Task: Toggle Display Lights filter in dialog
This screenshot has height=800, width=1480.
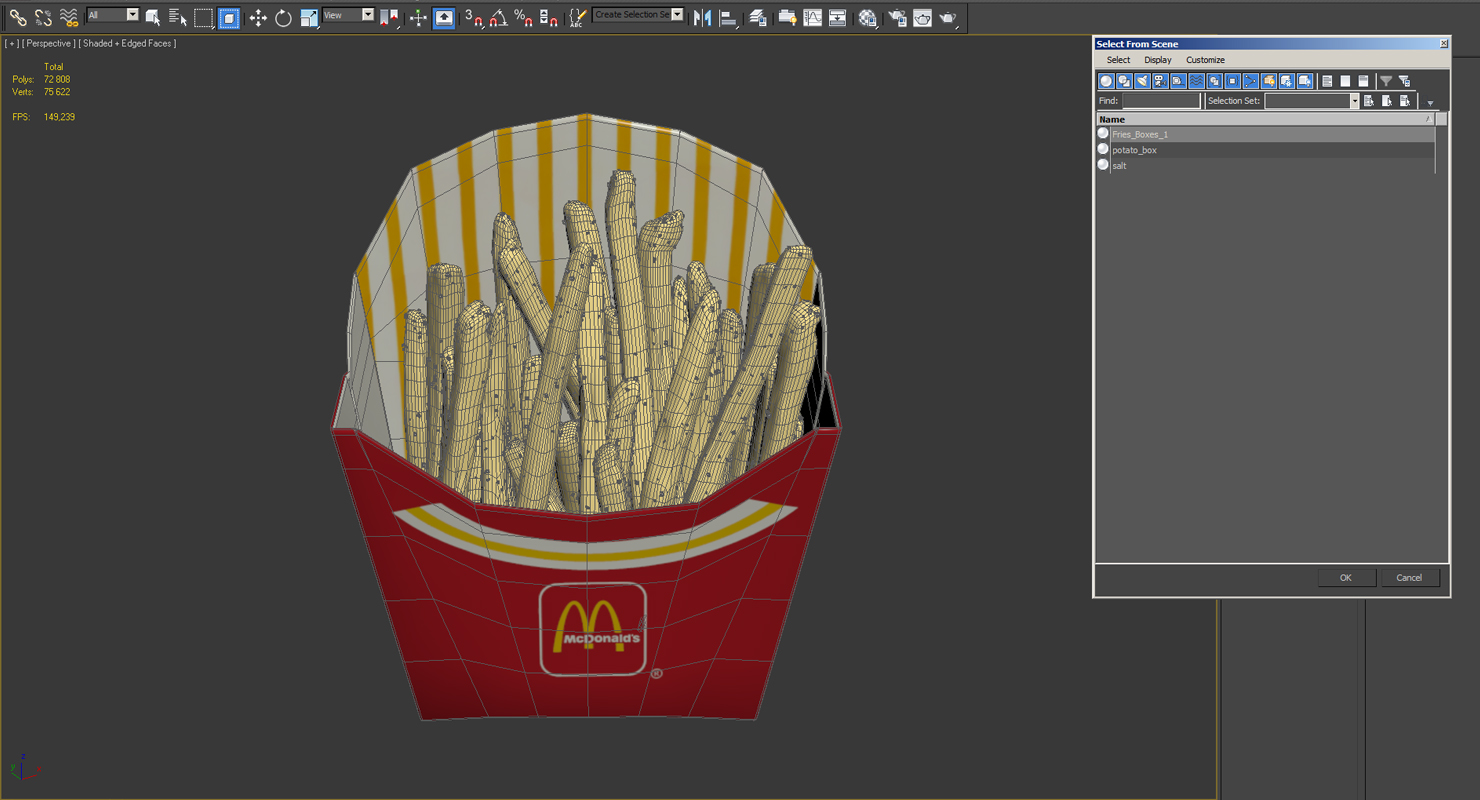Action: [1142, 81]
